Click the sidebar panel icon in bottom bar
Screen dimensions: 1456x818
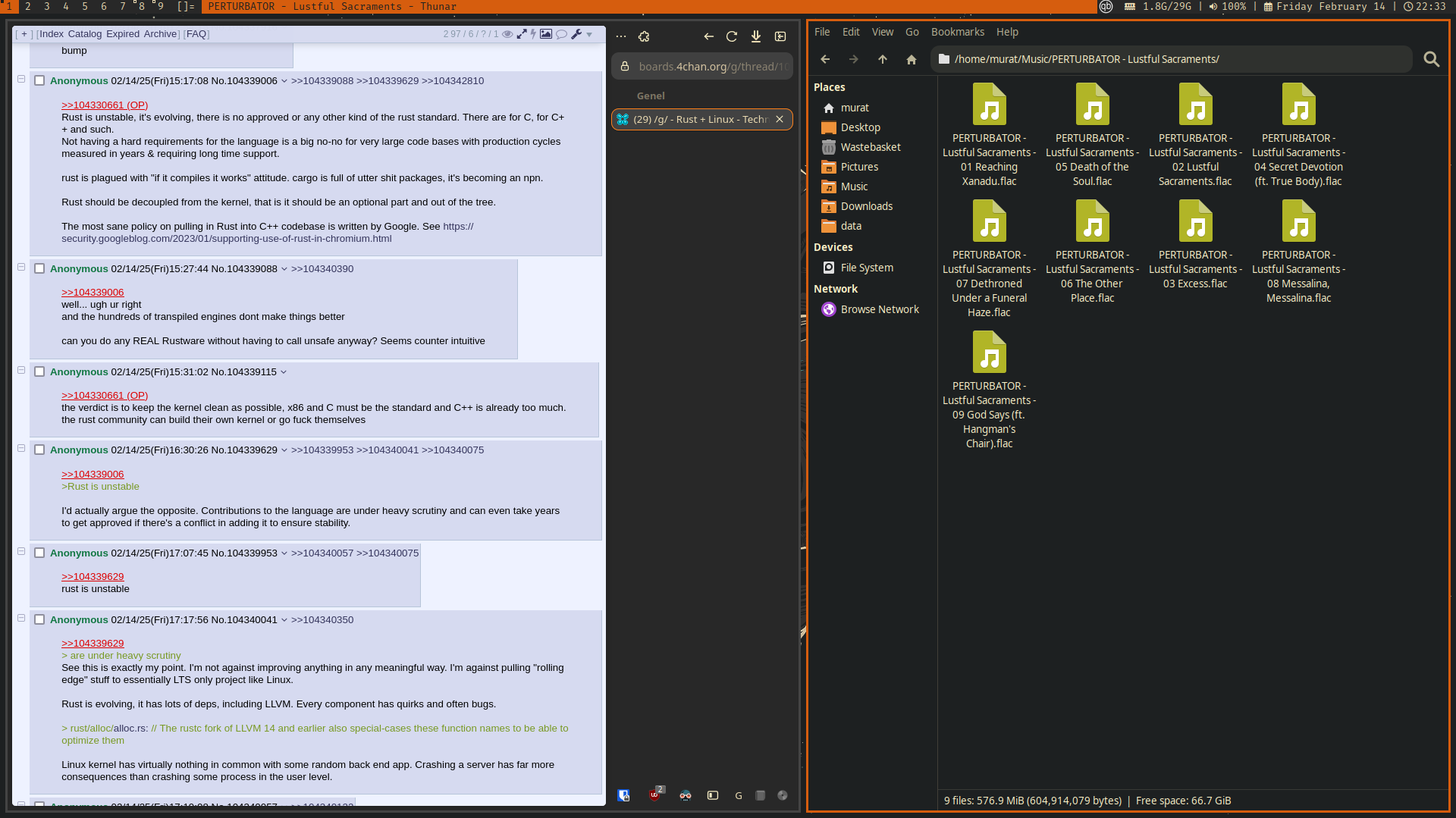point(713,795)
